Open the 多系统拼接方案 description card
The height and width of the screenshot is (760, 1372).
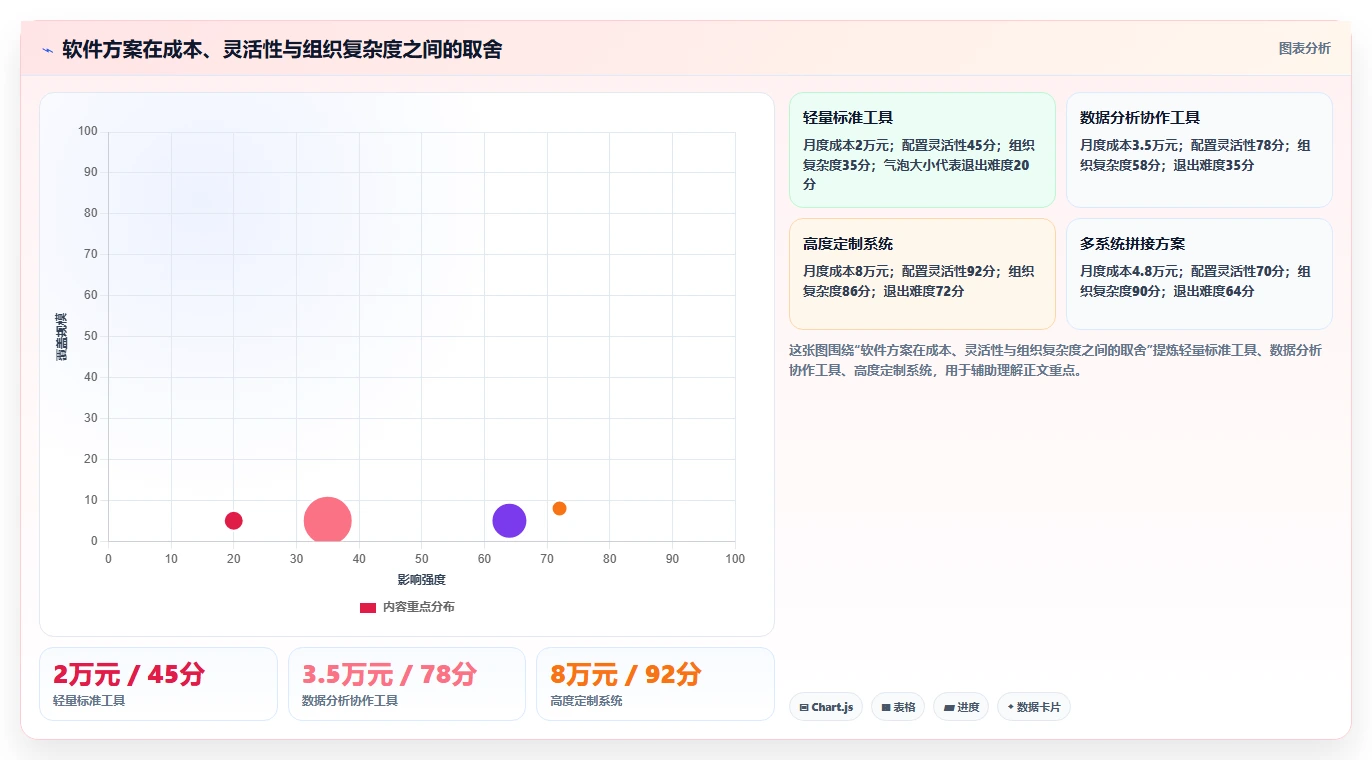coord(1199,274)
